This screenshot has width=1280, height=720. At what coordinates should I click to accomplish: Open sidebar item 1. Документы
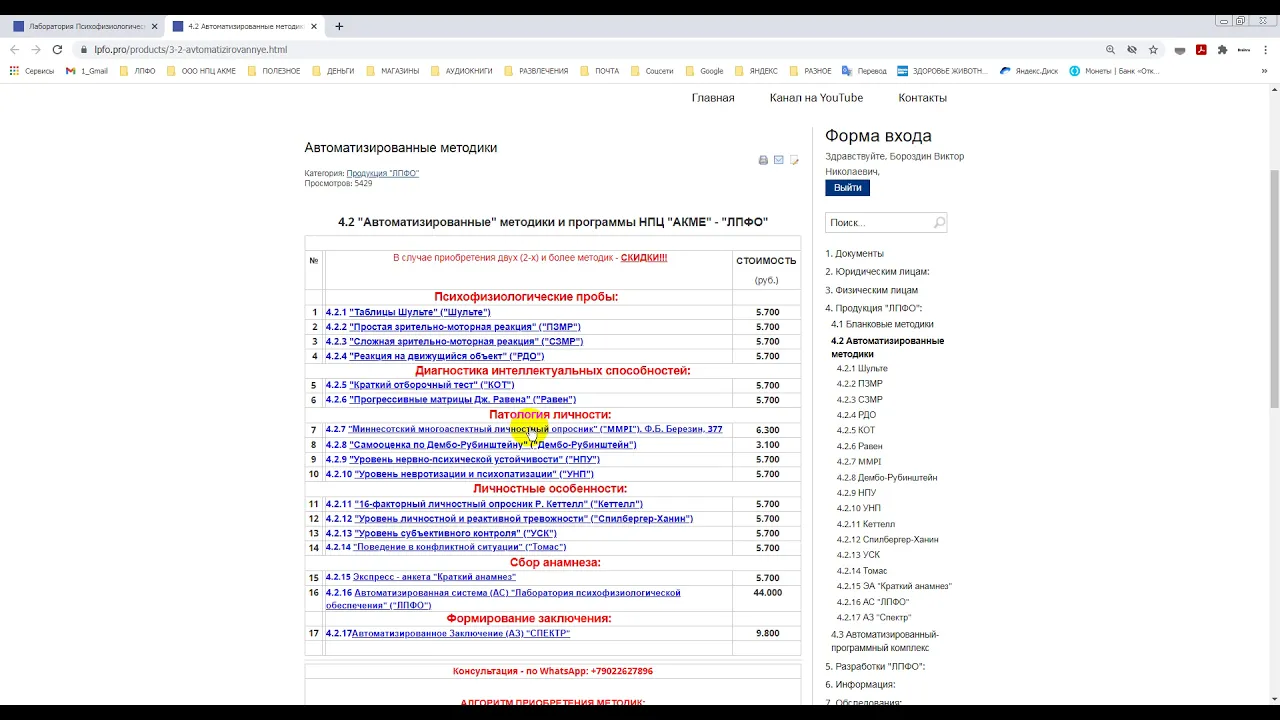pos(855,254)
